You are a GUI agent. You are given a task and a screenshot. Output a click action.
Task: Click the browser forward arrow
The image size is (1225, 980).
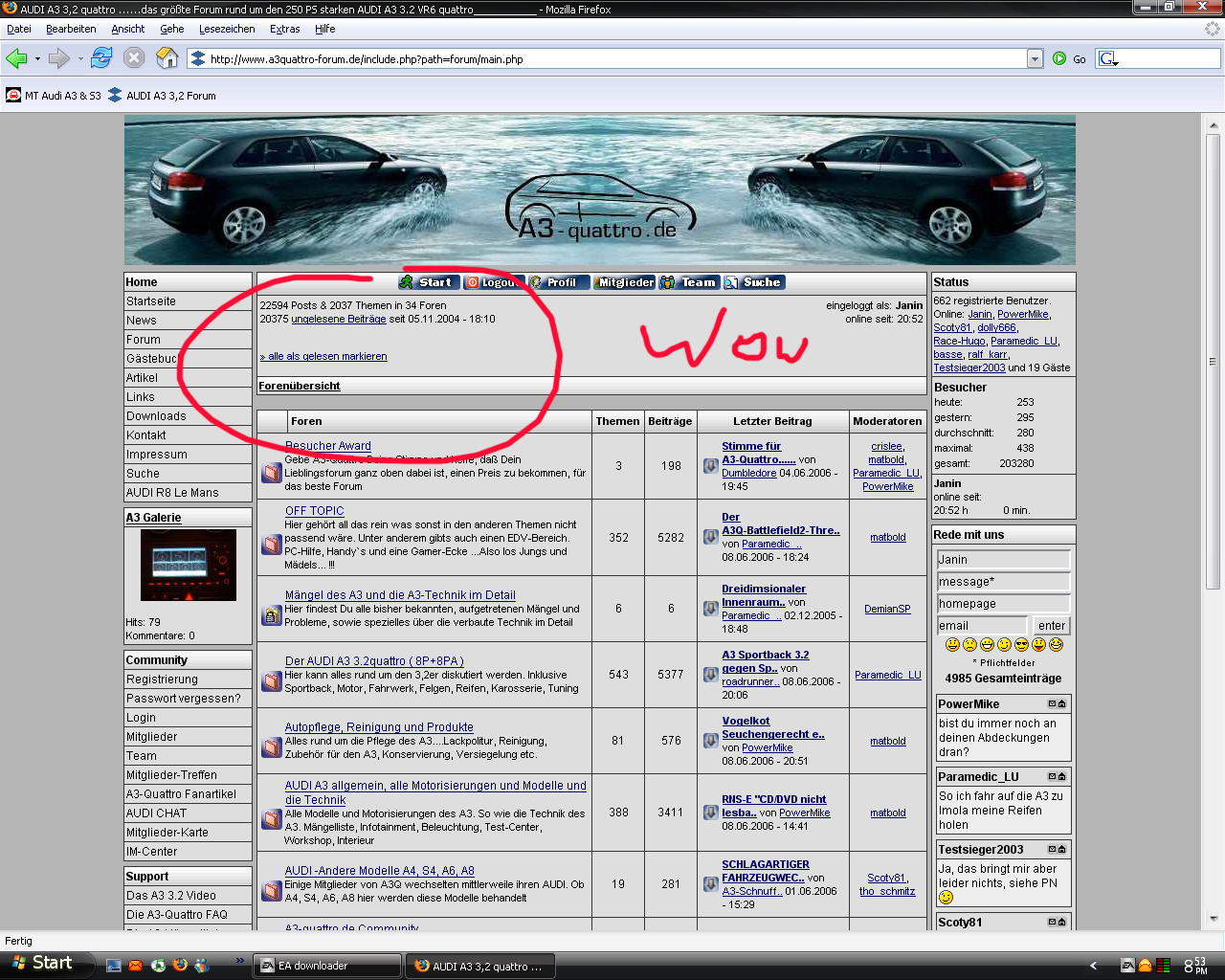pos(58,58)
